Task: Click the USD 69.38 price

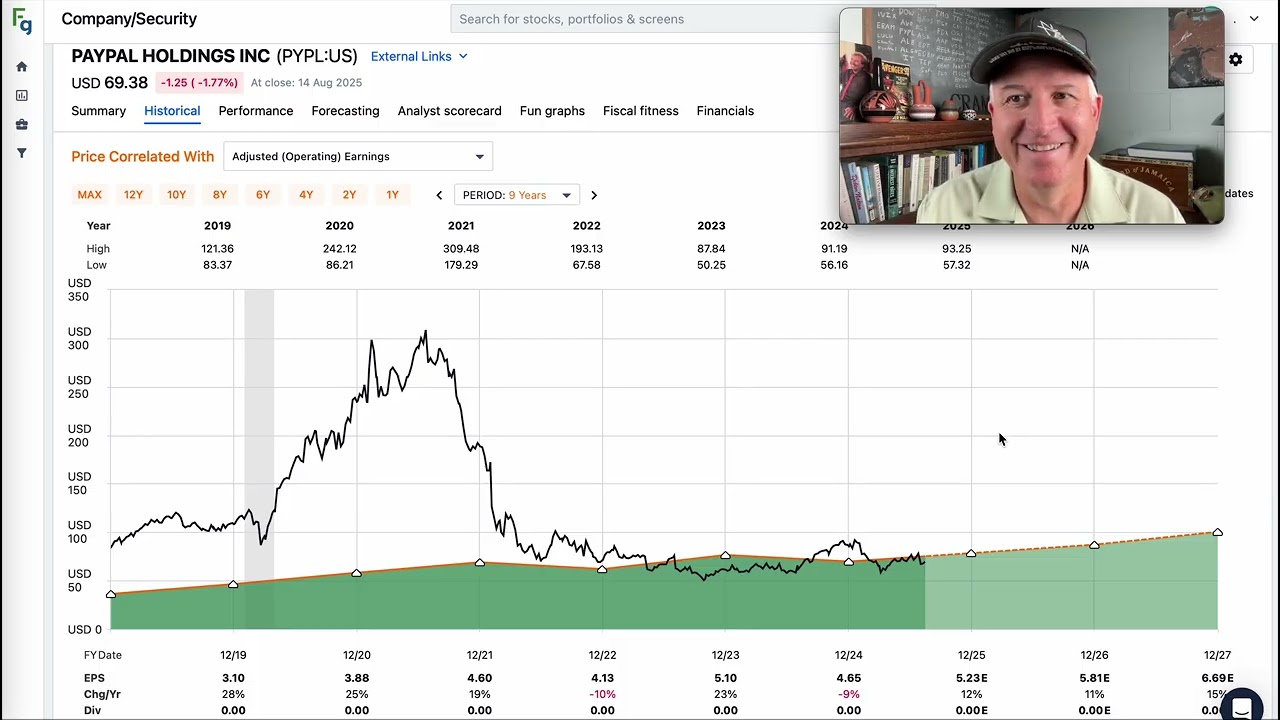Action: pyautogui.click(x=109, y=83)
